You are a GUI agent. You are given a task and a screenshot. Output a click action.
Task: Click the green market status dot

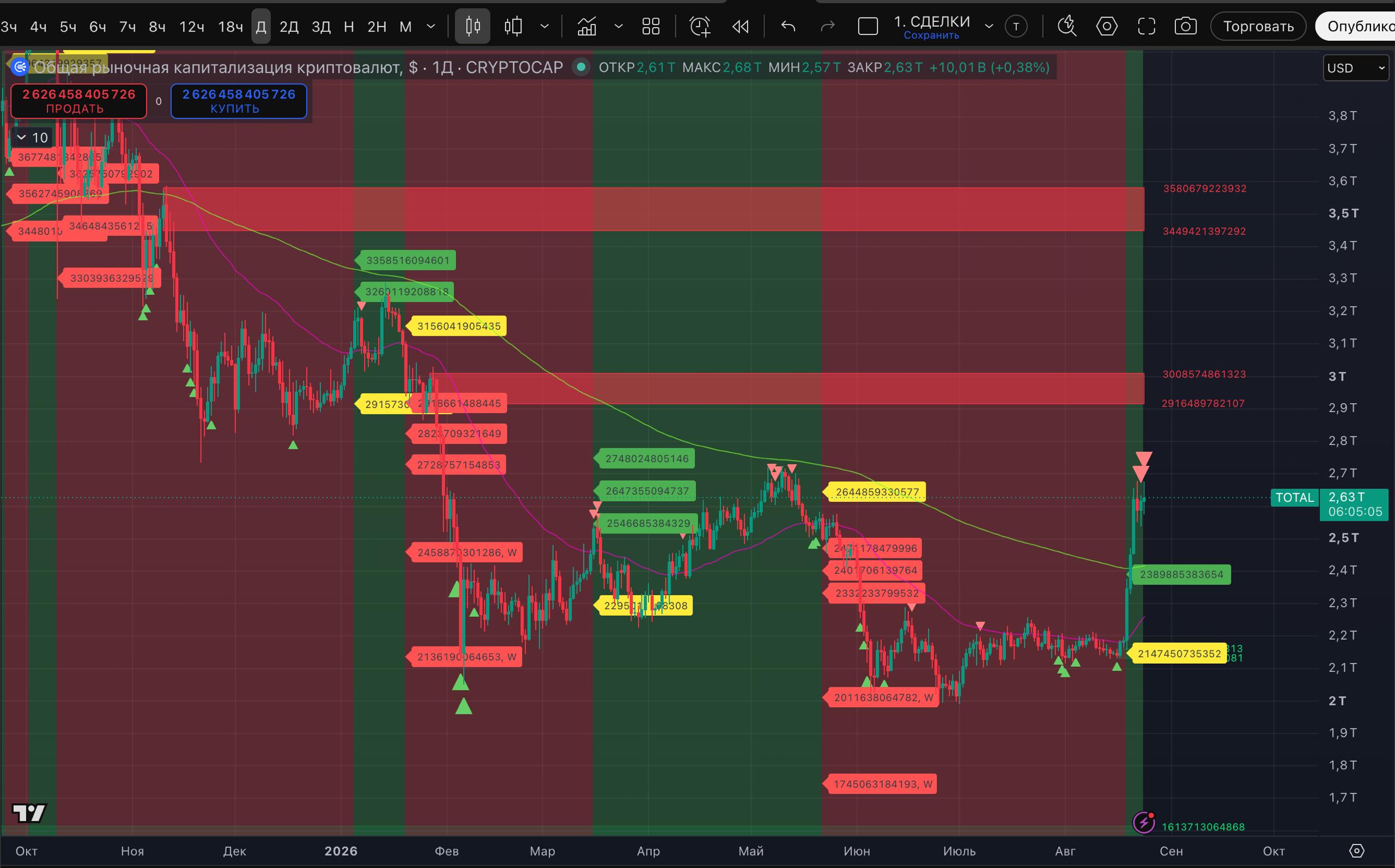tap(581, 67)
